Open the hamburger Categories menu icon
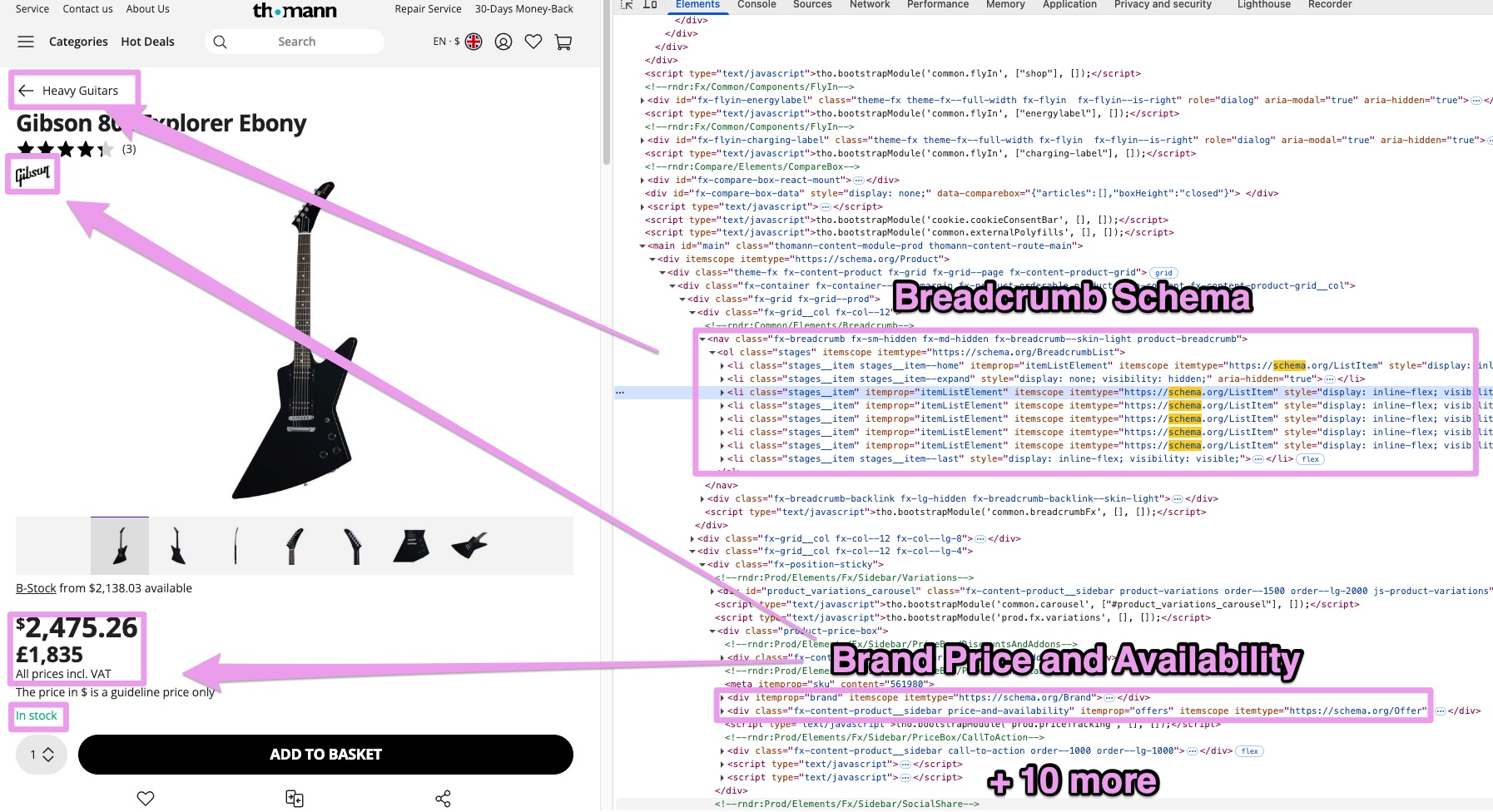 26,42
